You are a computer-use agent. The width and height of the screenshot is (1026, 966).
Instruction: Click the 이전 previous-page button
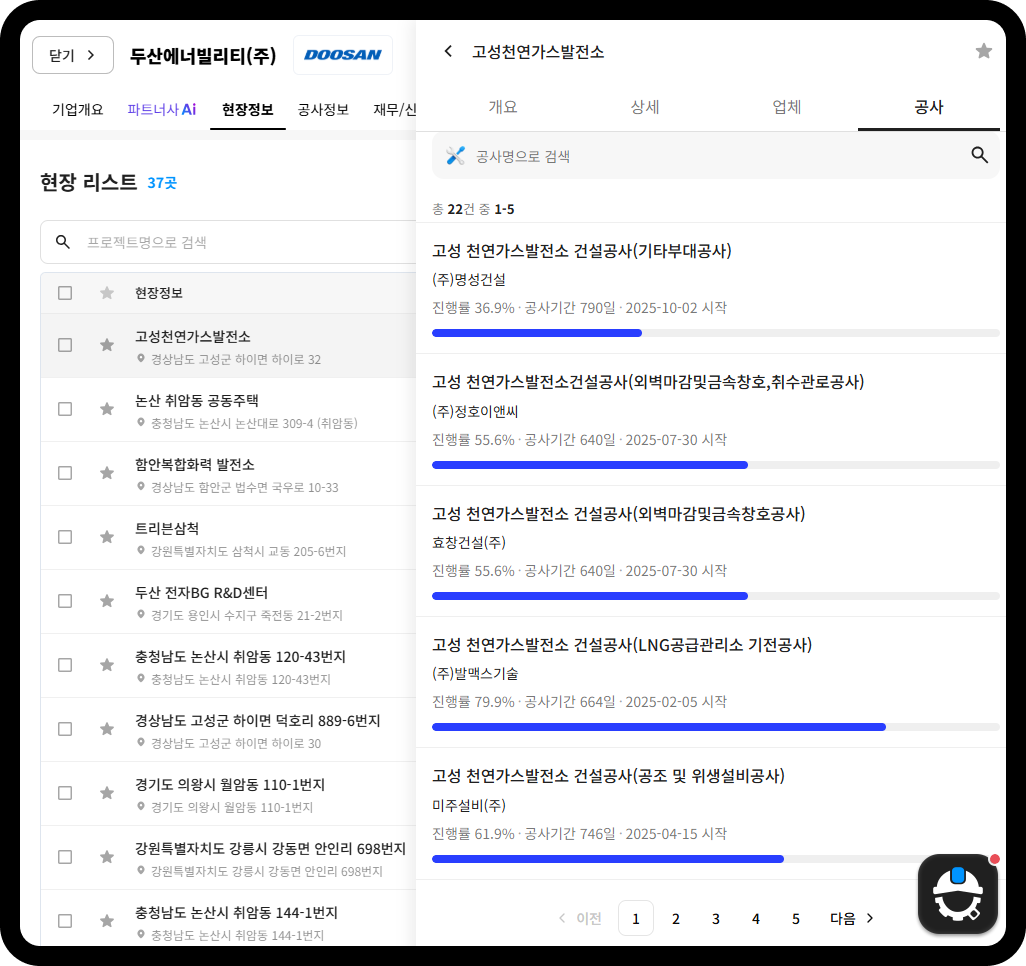[580, 918]
